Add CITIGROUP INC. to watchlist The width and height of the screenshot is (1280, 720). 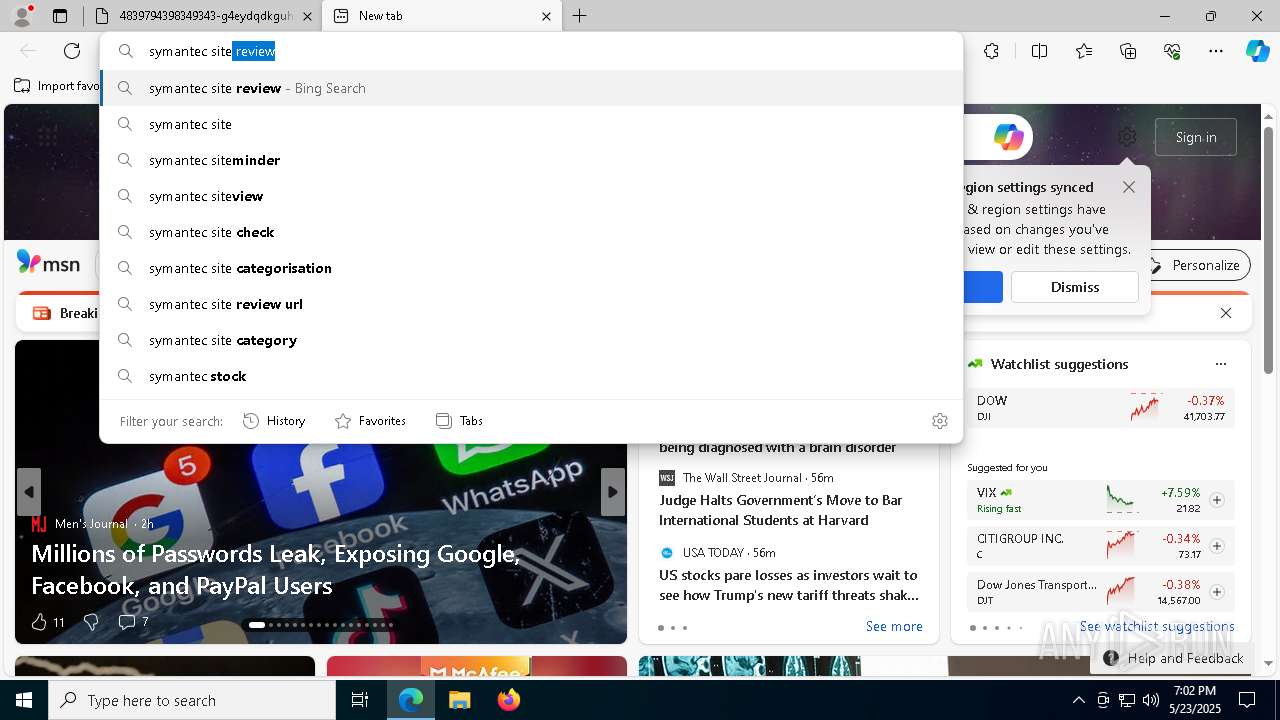(1217, 546)
